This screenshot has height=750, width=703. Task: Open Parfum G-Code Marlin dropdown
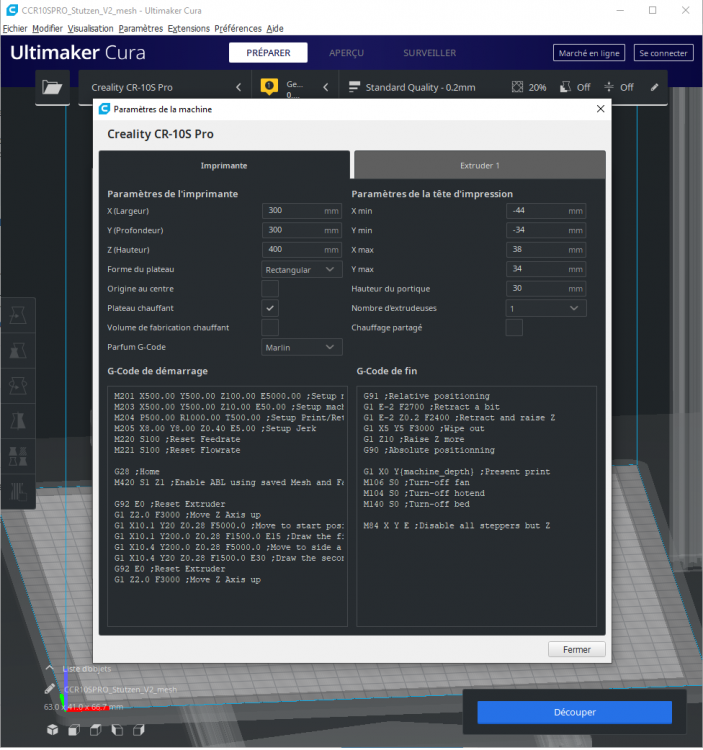302,347
